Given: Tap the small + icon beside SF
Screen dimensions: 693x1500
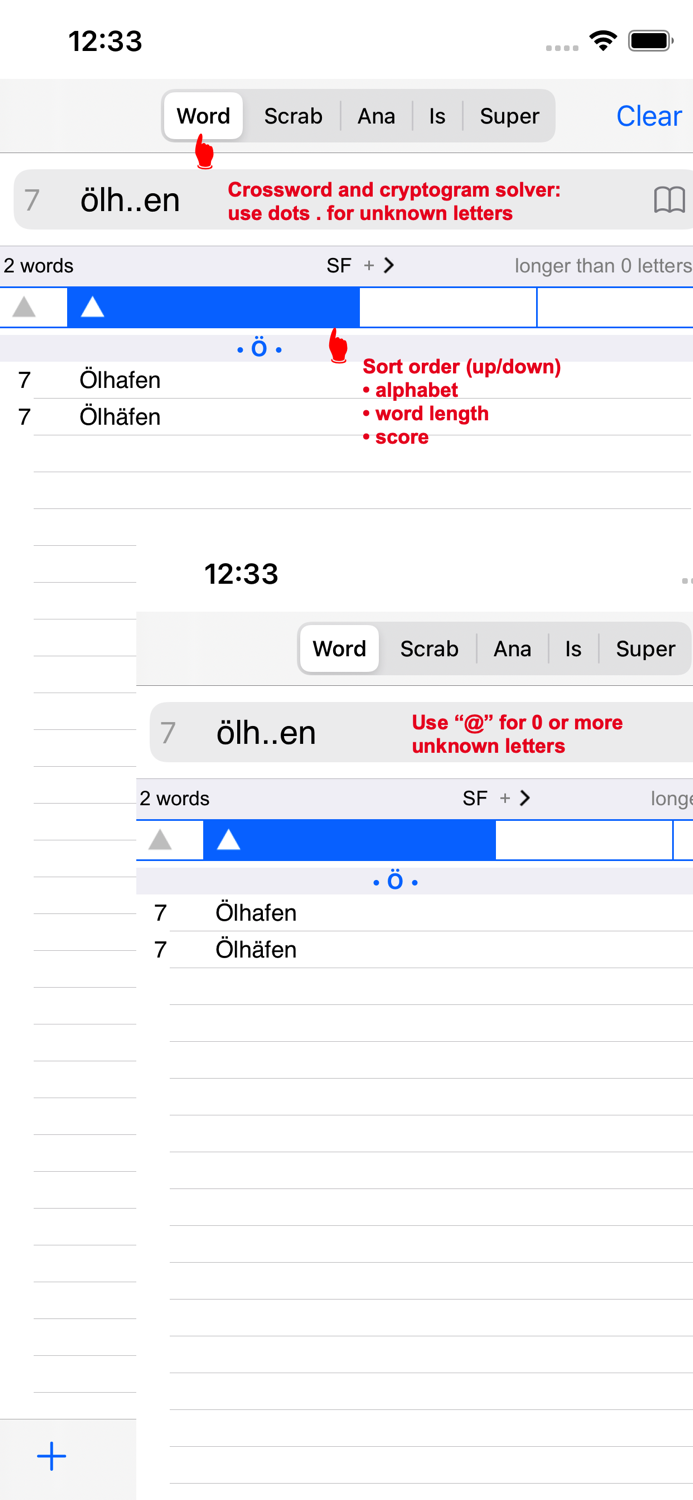Looking at the screenshot, I should (370, 266).
